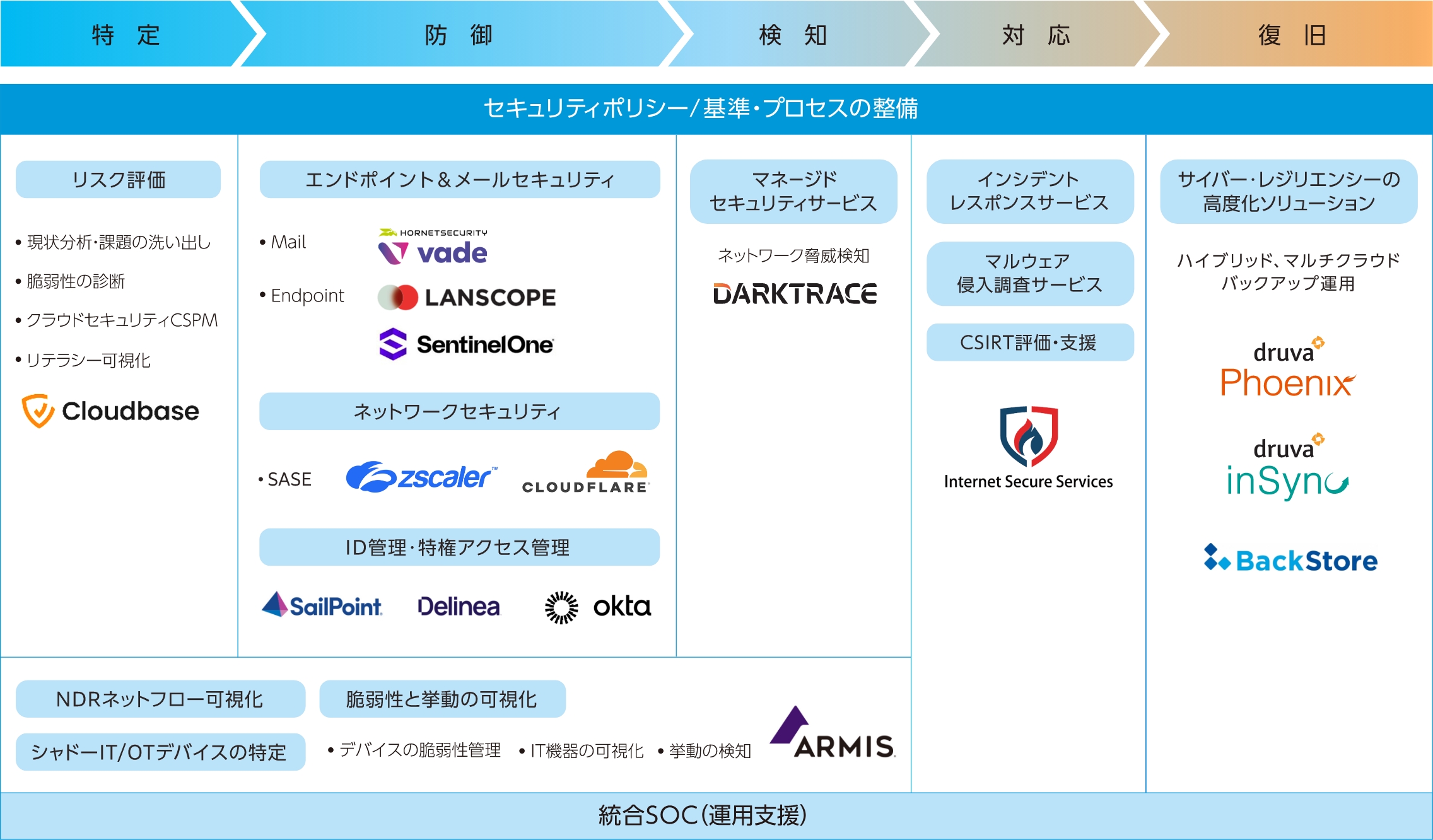Click the Mail bullet text
The height and width of the screenshot is (840, 1433).
(283, 242)
